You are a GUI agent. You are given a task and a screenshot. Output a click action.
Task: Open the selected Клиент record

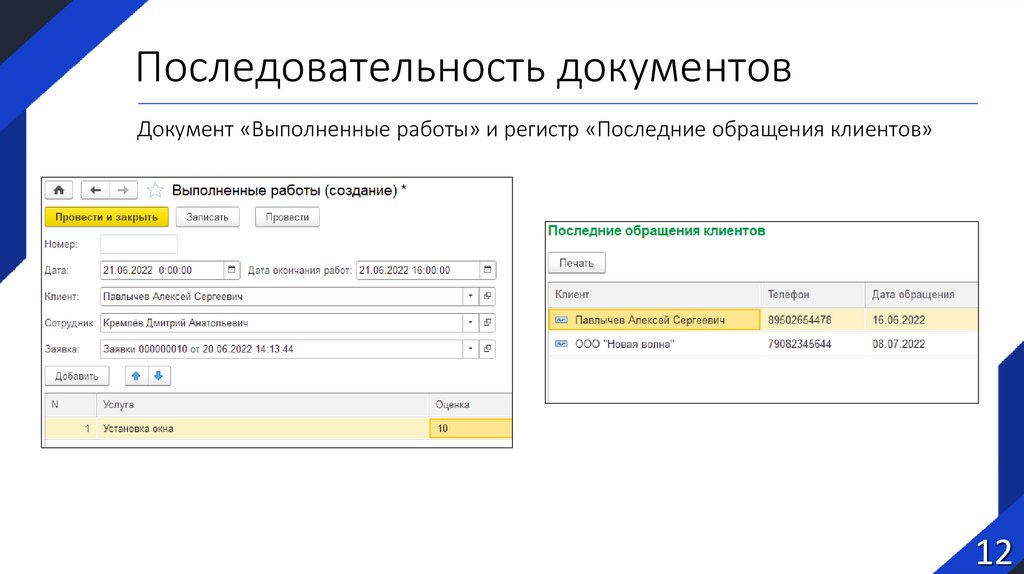click(487, 296)
